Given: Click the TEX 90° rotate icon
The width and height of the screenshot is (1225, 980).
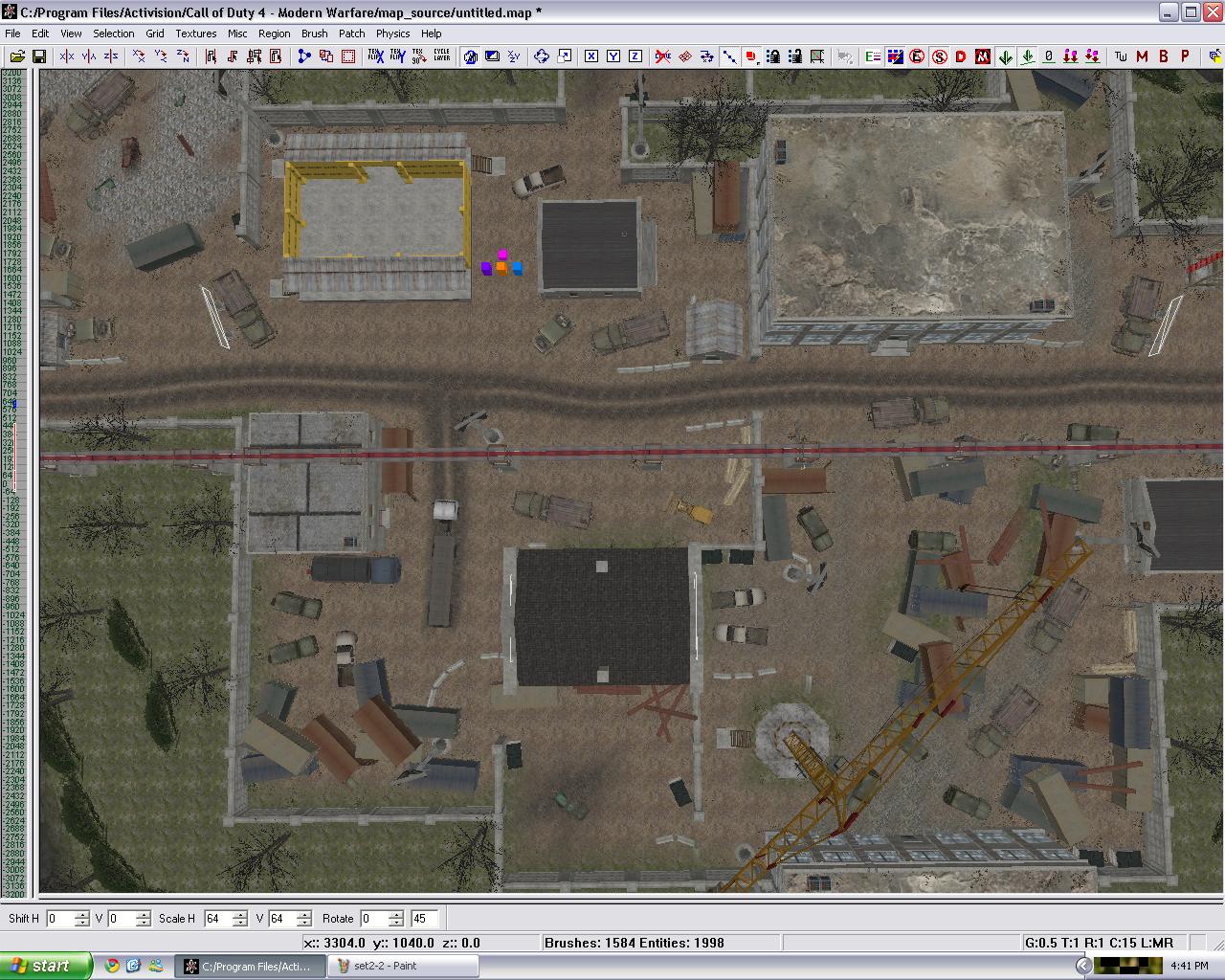Looking at the screenshot, I should click(419, 56).
